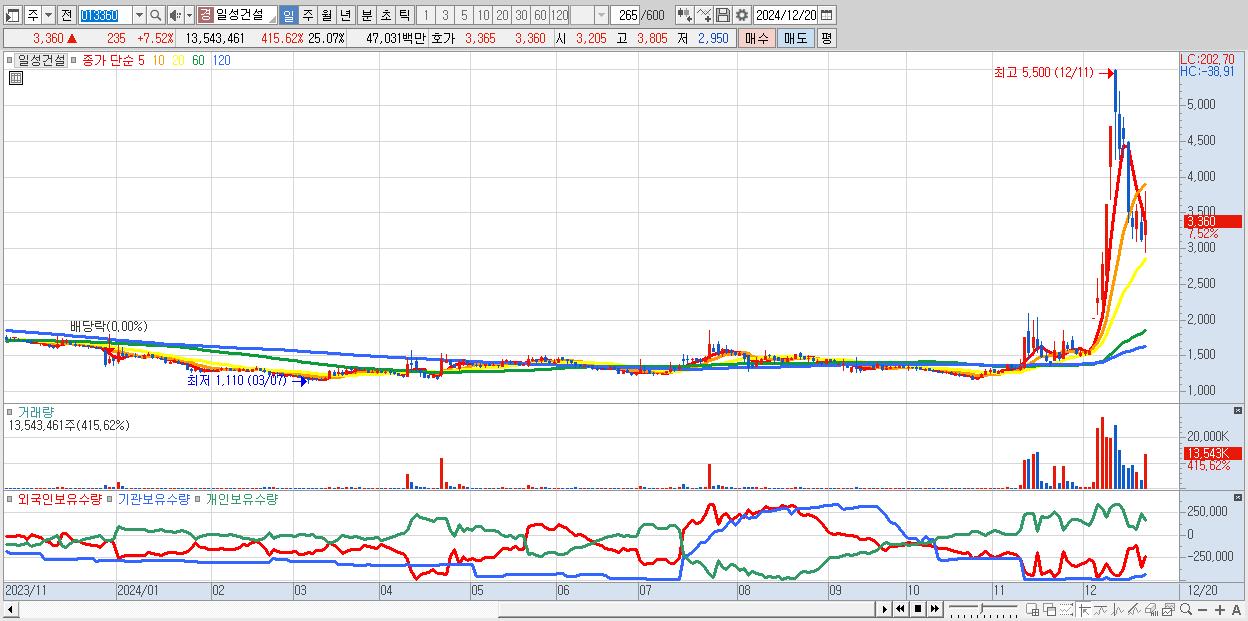Click the bar count field showing 265
This screenshot has height=621, width=1248.
click(x=625, y=15)
